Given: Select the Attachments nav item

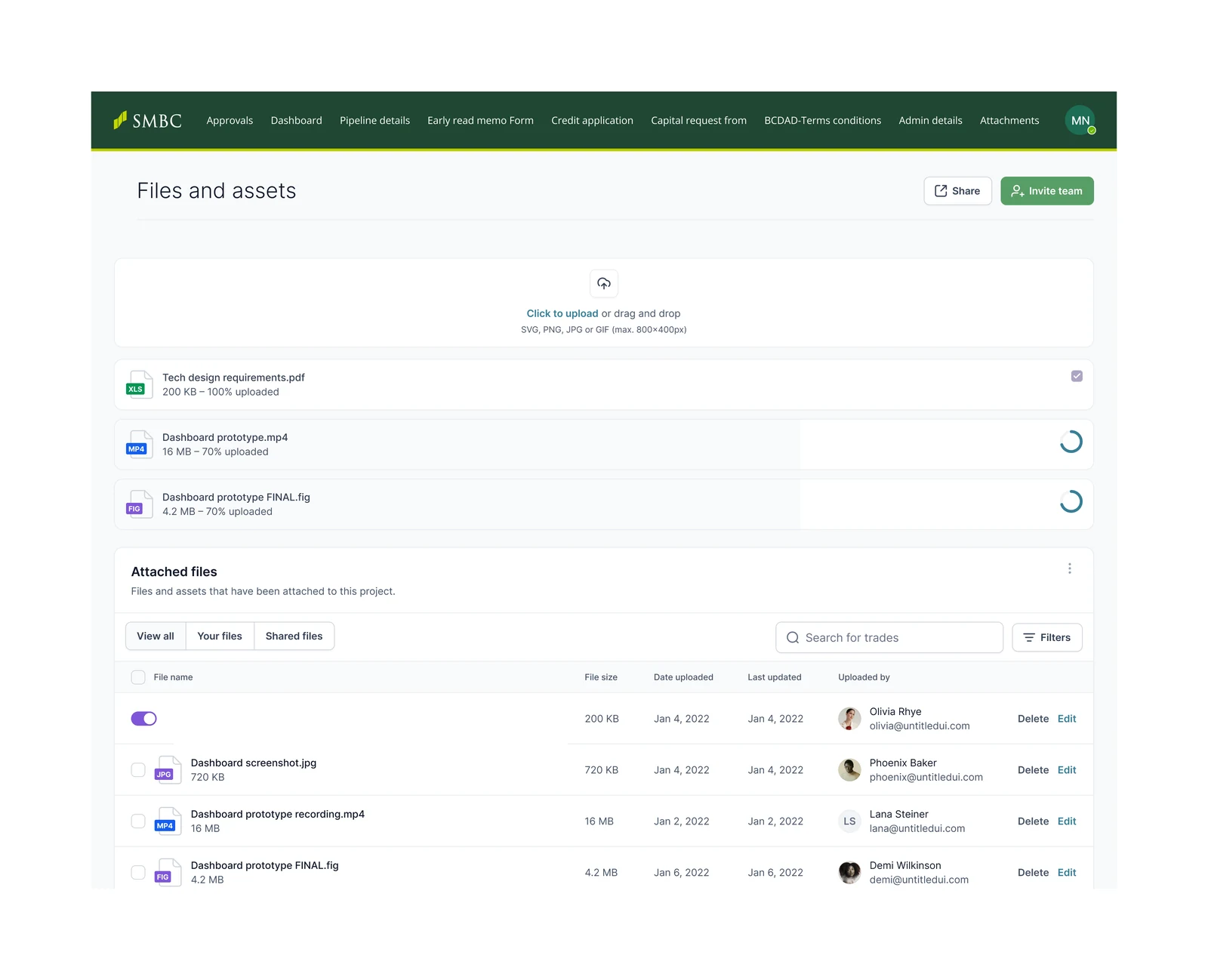Looking at the screenshot, I should 1009,121.
